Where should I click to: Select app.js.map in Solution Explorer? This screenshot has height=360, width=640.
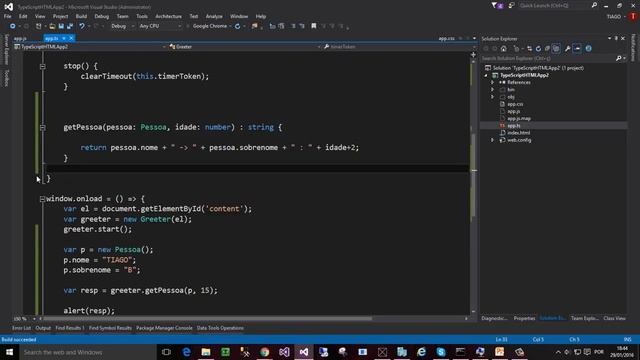point(519,118)
